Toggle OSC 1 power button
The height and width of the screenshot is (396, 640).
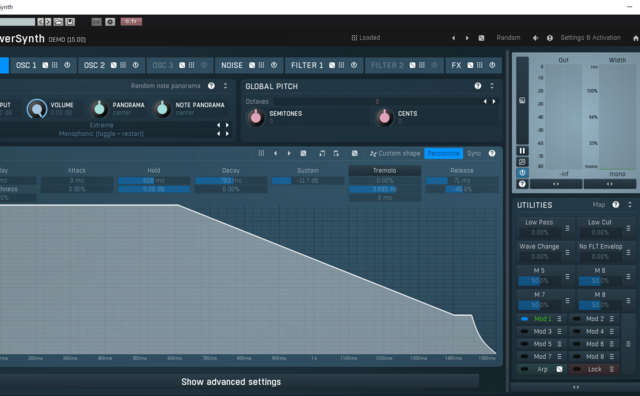[x=67, y=65]
